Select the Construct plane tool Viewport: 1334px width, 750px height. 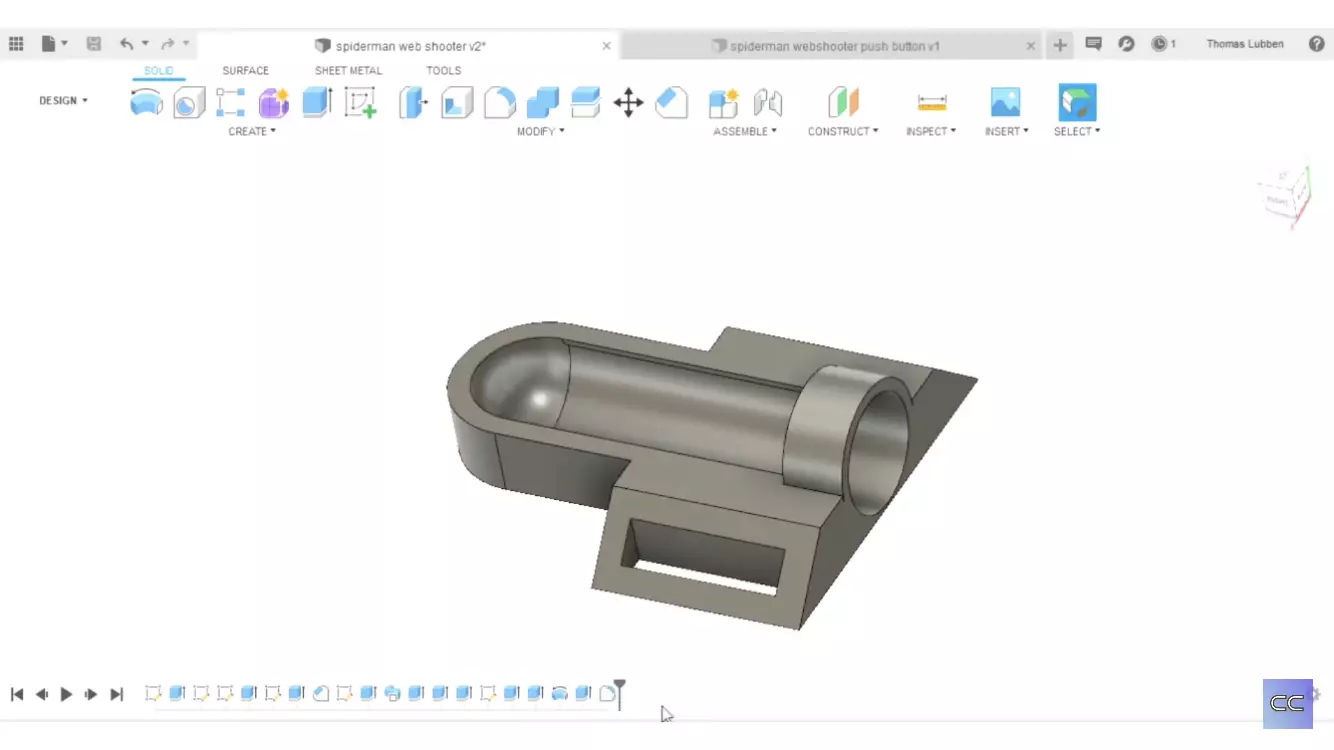coord(843,102)
